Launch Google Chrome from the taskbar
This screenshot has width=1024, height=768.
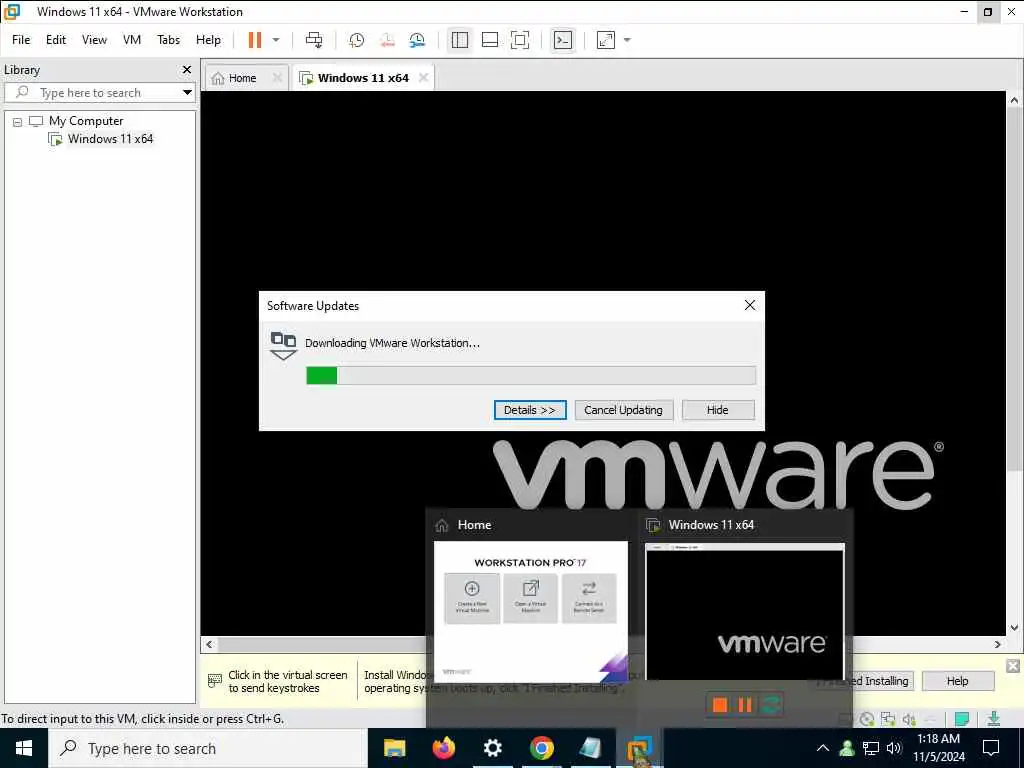(542, 748)
